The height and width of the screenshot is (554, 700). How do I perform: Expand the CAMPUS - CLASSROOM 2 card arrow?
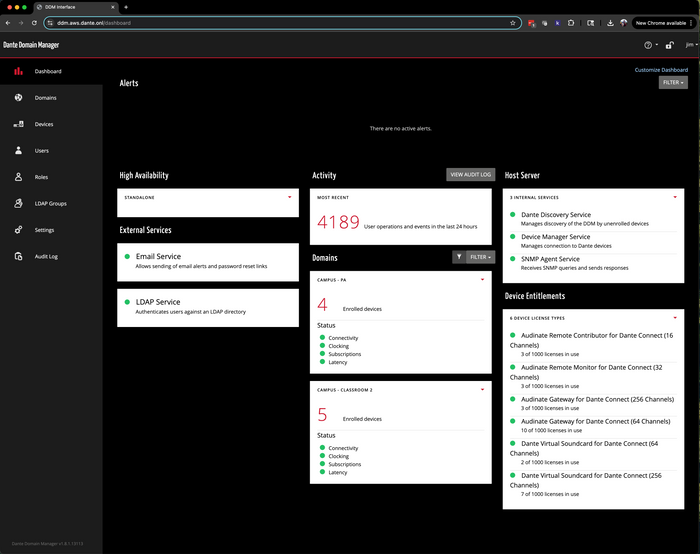coord(483,389)
